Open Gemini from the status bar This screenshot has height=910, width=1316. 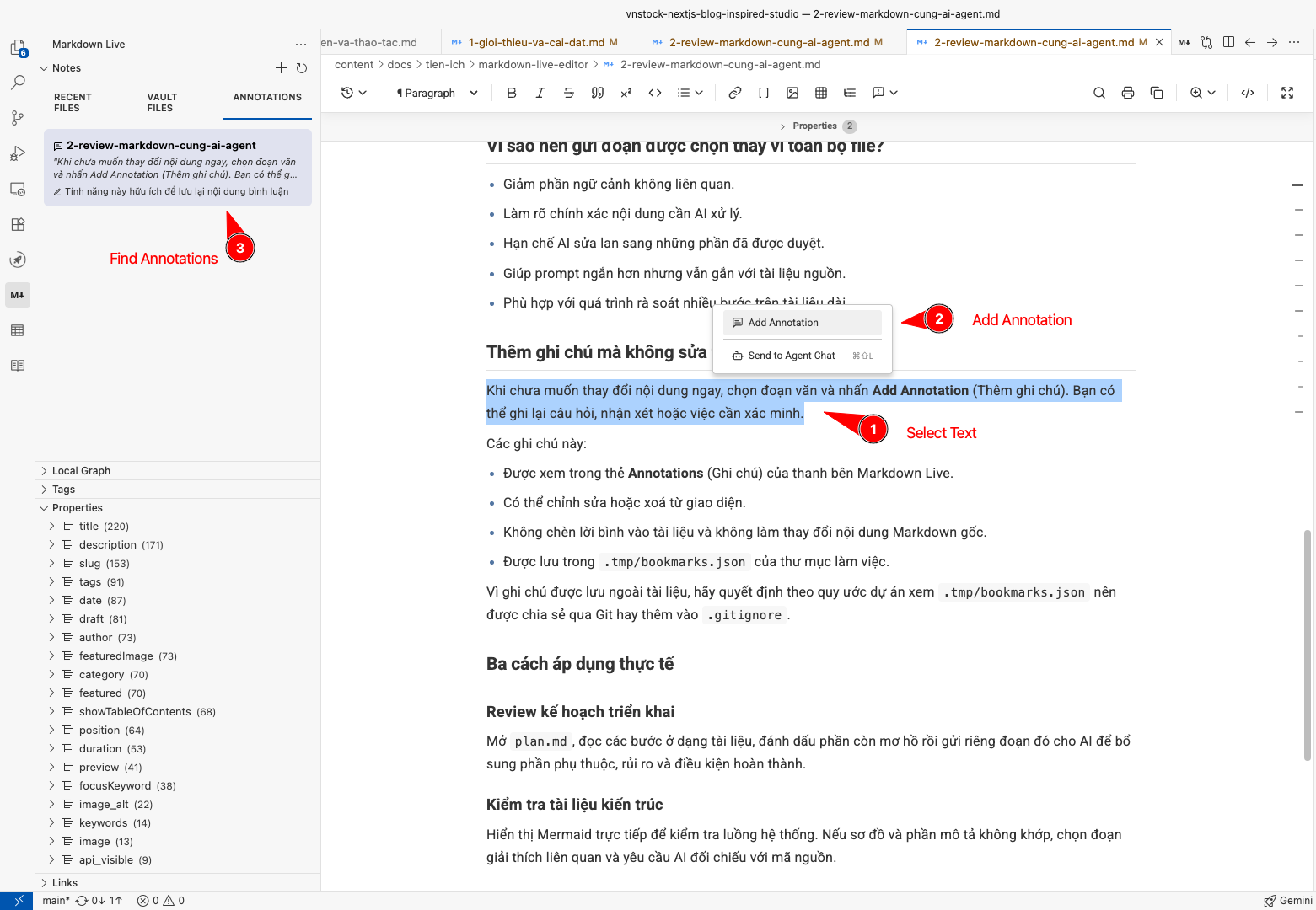1288,901
